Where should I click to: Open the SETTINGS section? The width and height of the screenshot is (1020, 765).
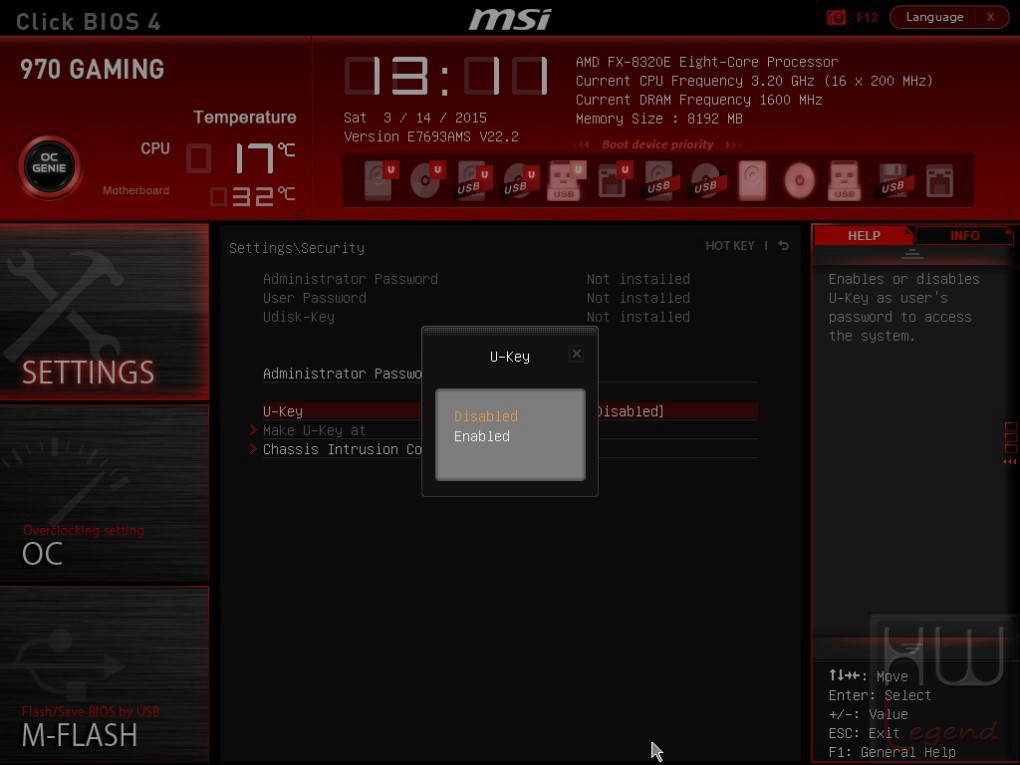(104, 312)
